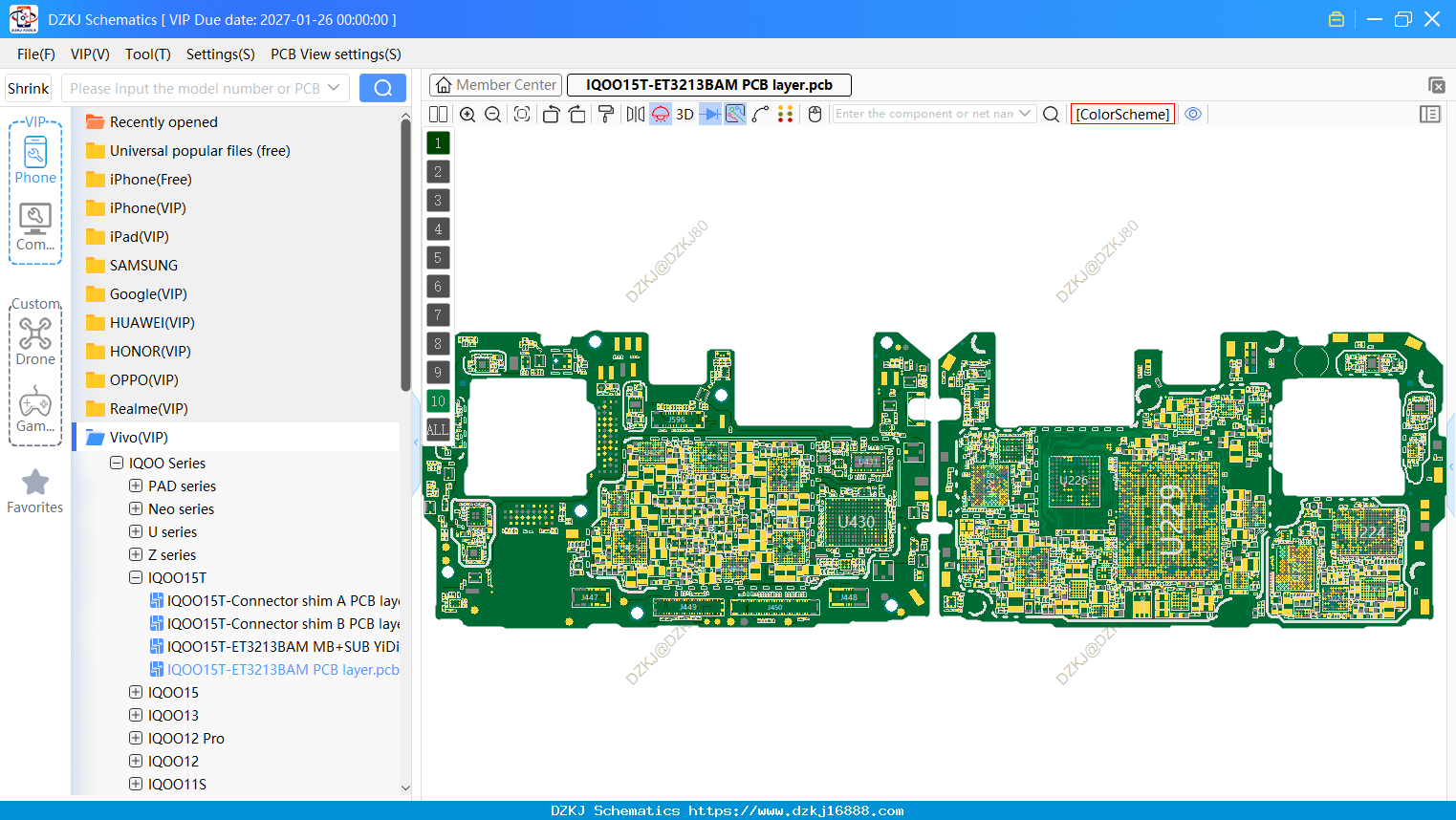Show PCB layer 10

tap(438, 401)
